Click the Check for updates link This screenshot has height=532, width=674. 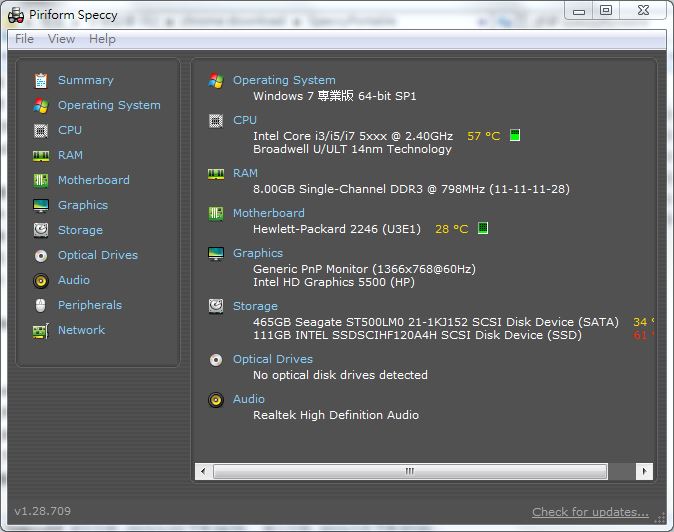point(590,512)
